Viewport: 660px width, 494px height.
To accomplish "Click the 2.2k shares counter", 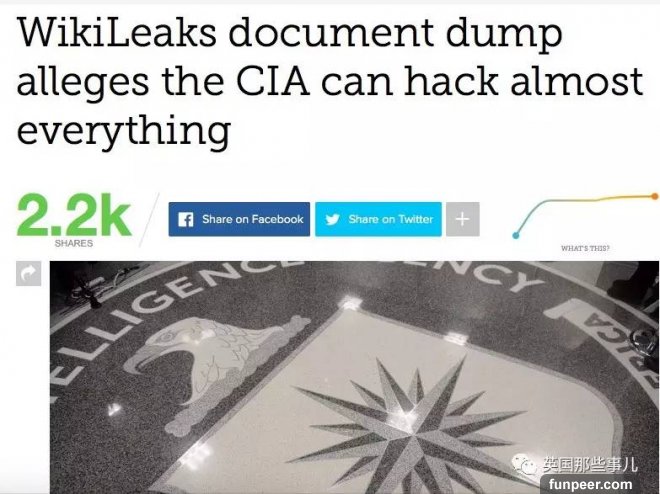I will (74, 215).
